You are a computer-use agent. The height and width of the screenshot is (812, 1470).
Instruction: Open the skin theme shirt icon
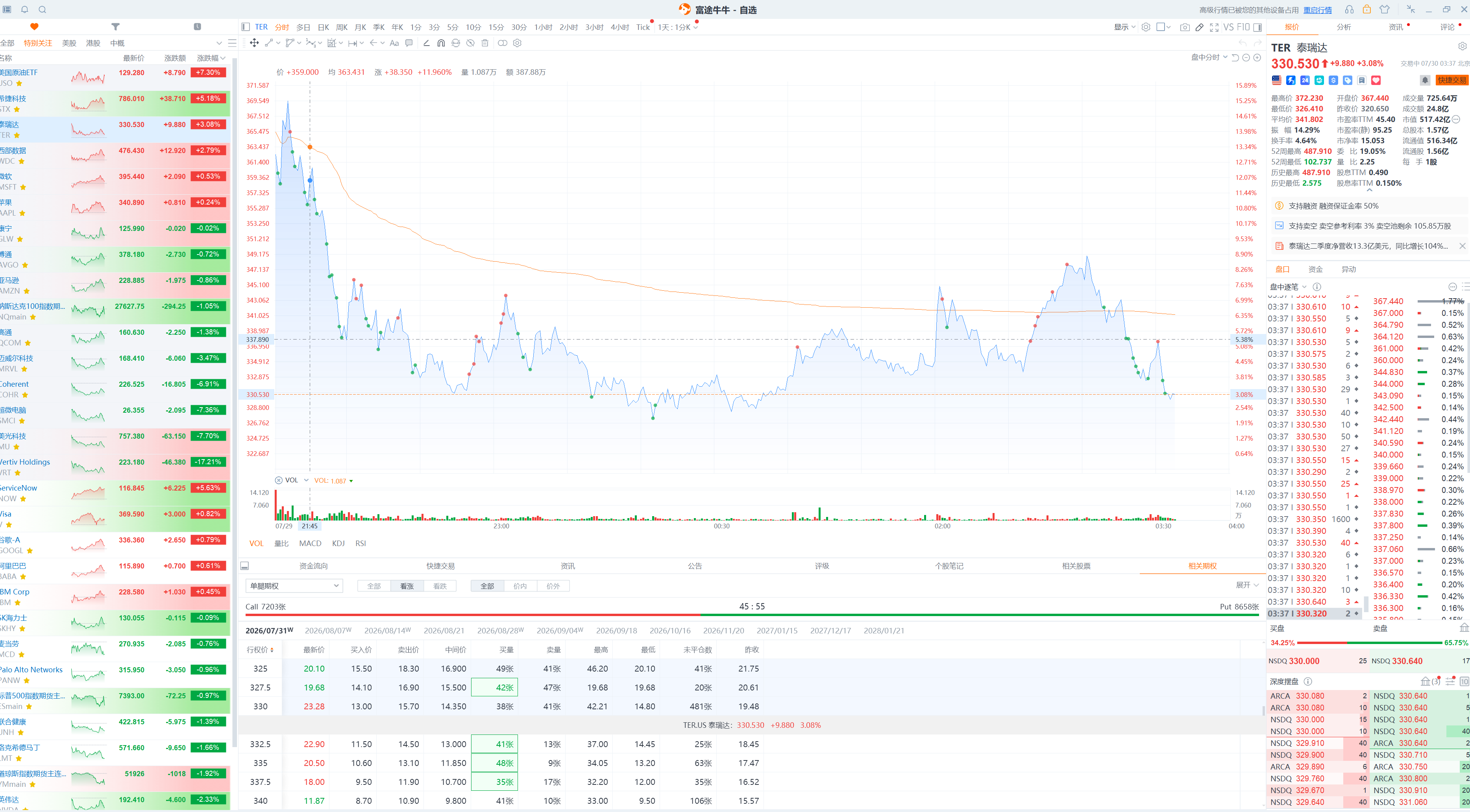pos(1385,9)
